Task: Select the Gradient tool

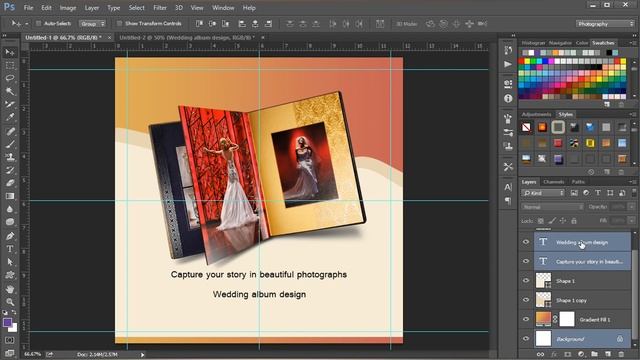Action: [10, 196]
